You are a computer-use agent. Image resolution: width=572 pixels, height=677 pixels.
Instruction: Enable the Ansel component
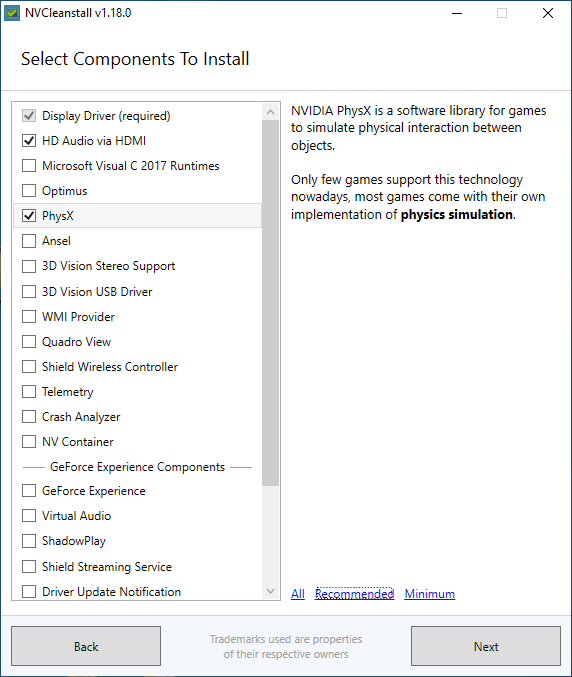click(x=29, y=241)
